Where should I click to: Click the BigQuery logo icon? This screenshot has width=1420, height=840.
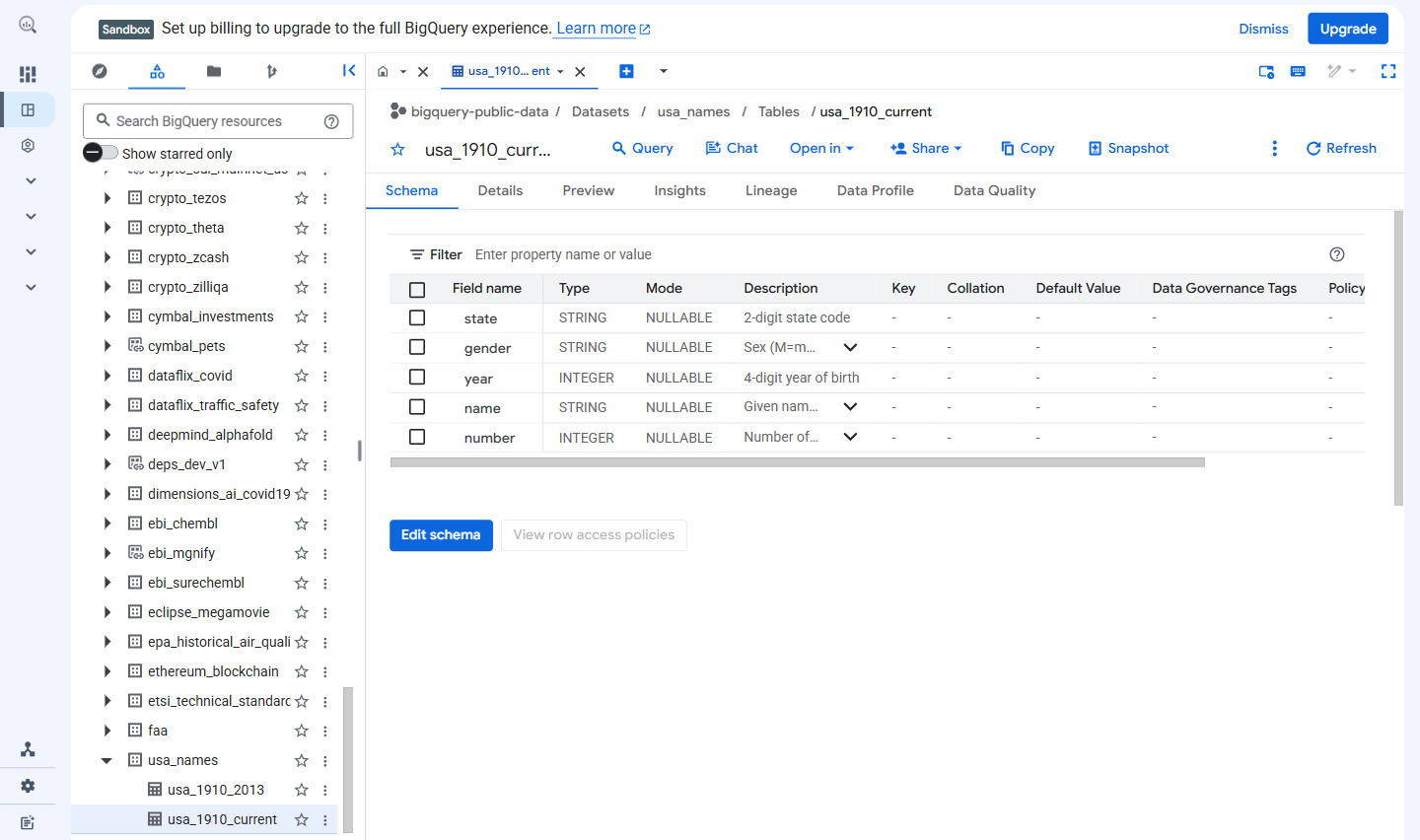tap(28, 25)
